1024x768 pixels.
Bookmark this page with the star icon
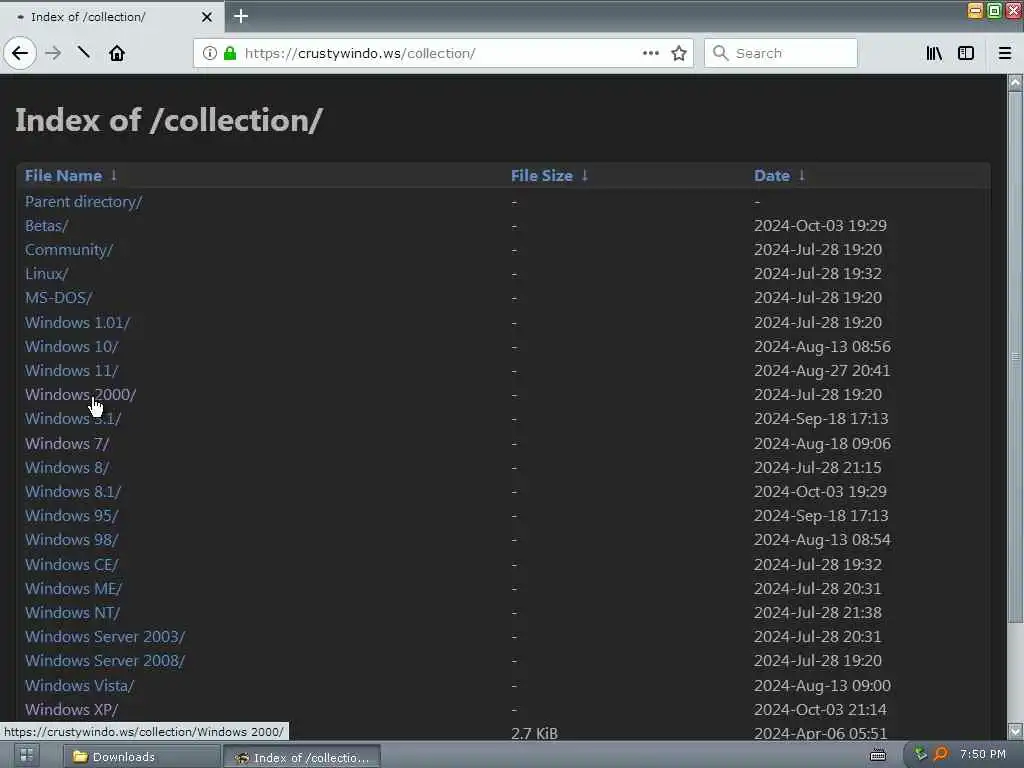(679, 53)
